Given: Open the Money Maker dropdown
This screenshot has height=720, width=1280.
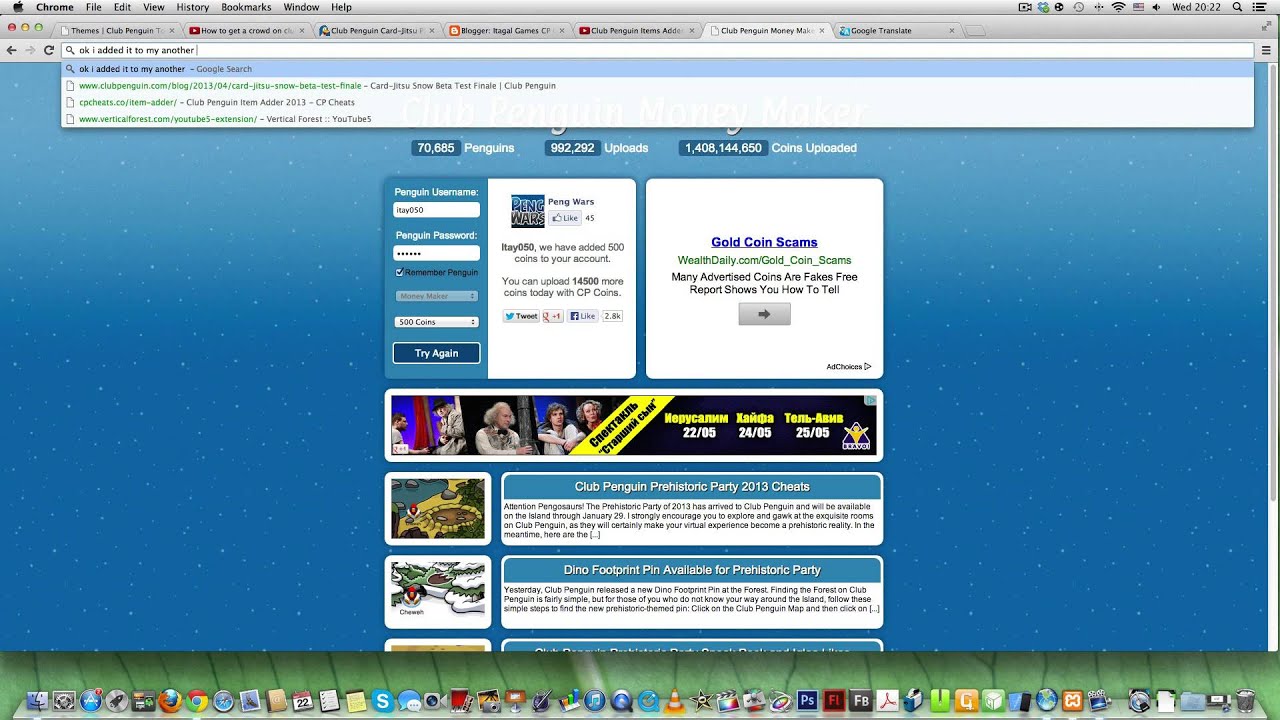Looking at the screenshot, I should click(x=436, y=296).
